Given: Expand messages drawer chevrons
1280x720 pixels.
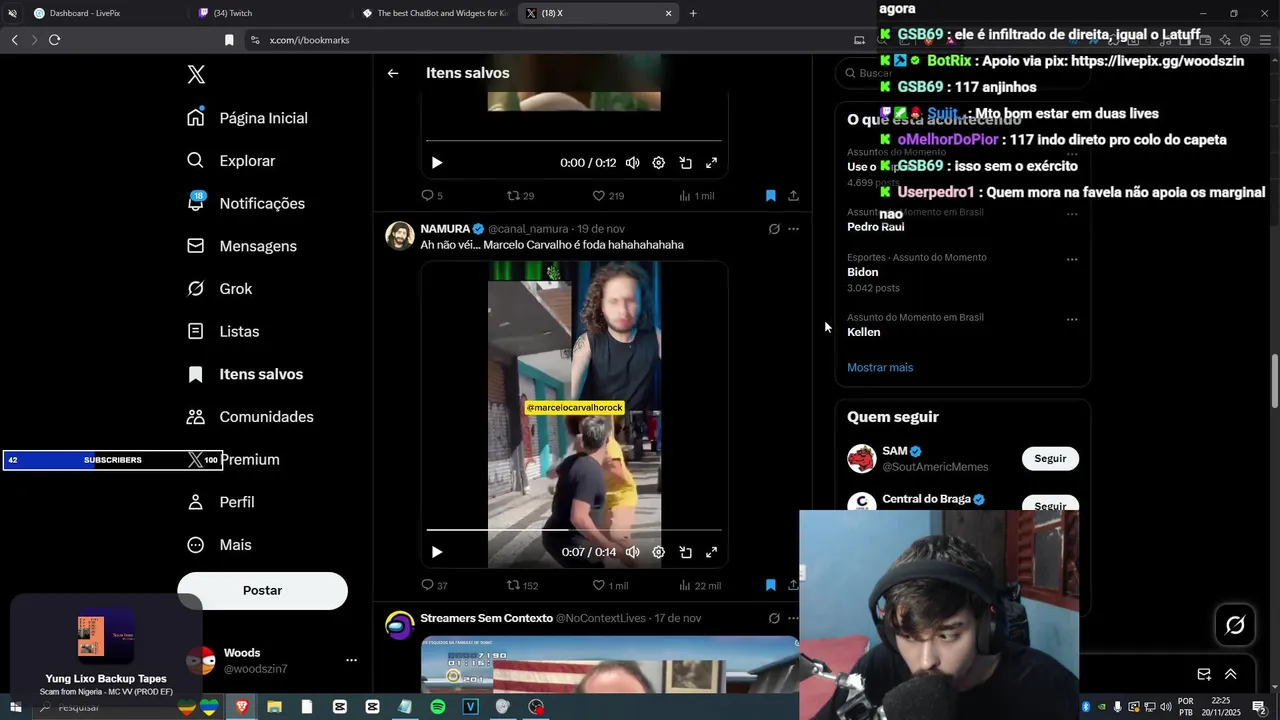Looking at the screenshot, I should pyautogui.click(x=1231, y=674).
